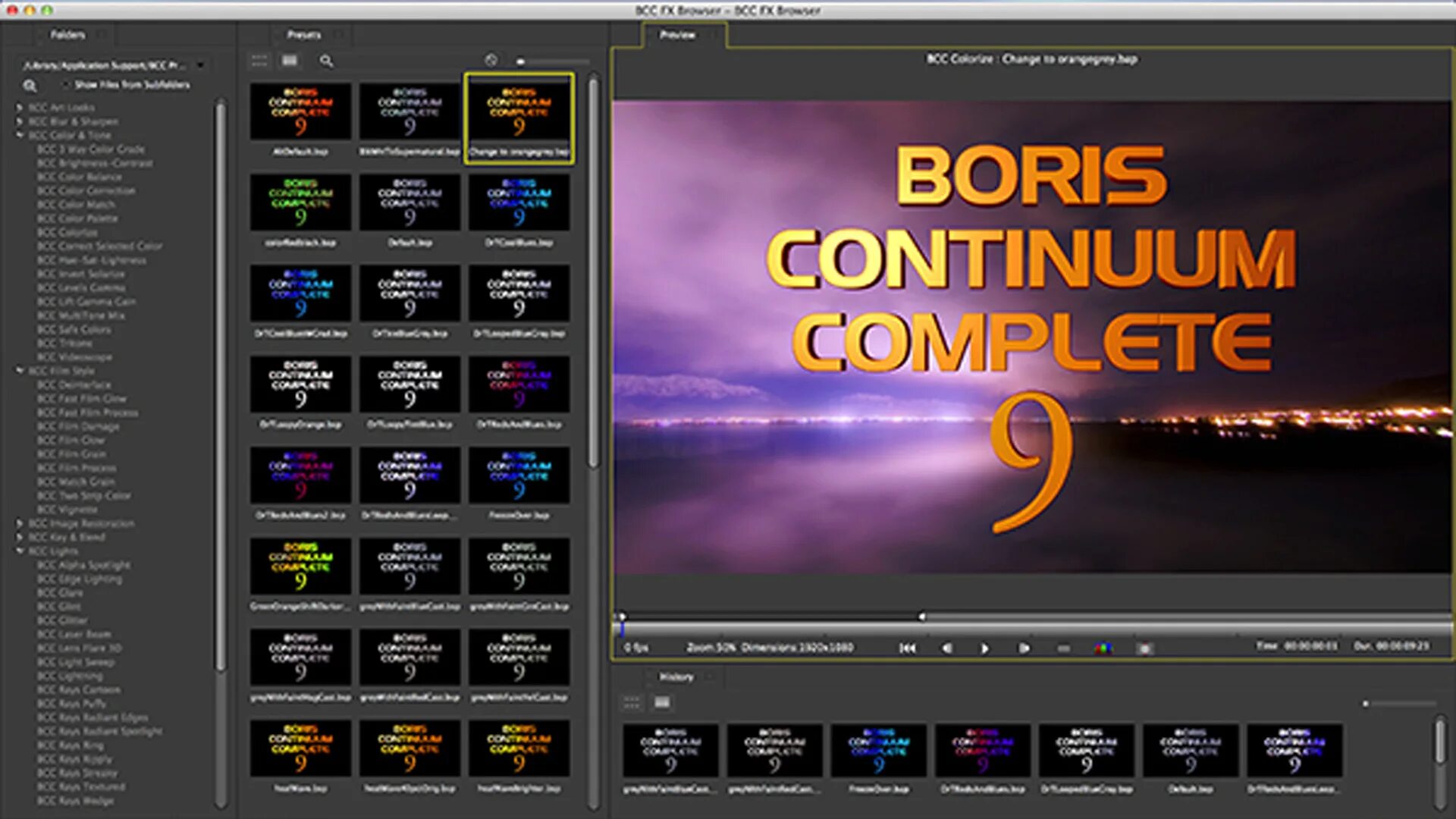Select the History tab

coord(678,676)
